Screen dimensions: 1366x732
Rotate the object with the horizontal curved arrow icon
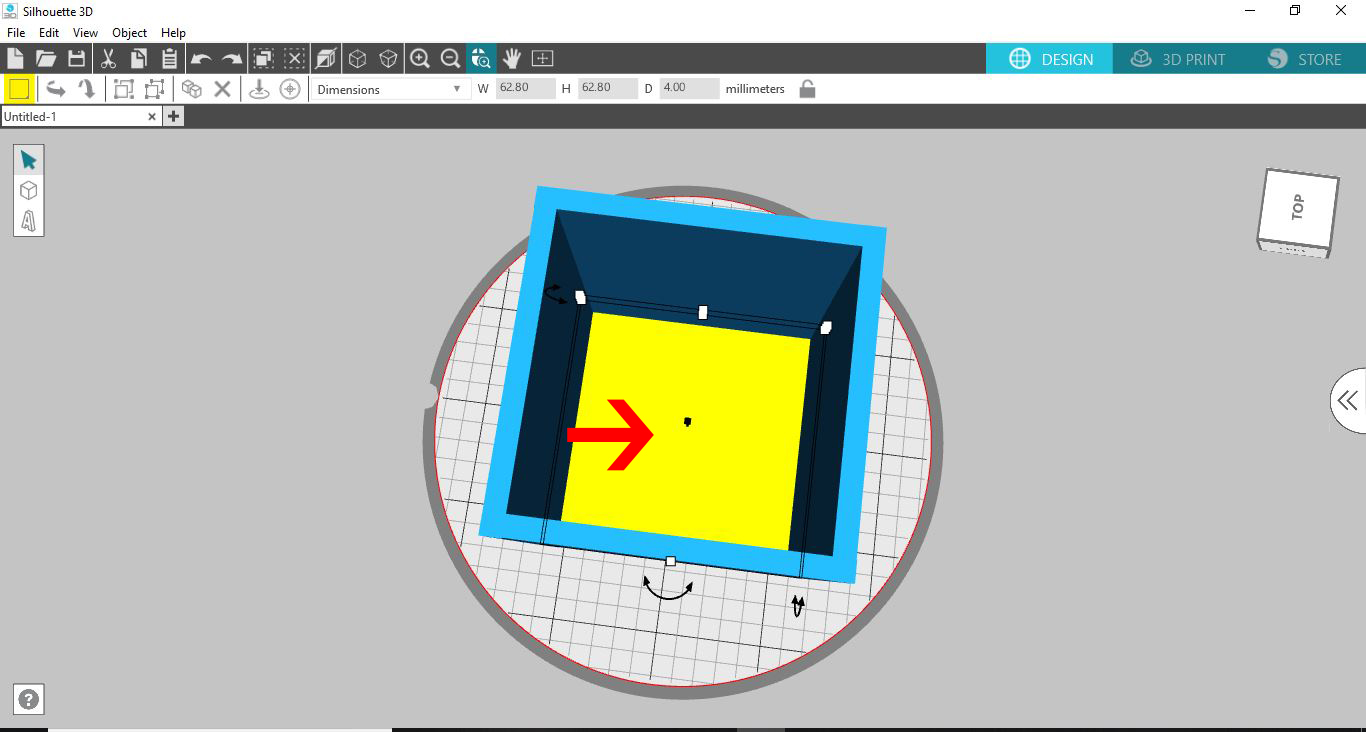(56, 89)
